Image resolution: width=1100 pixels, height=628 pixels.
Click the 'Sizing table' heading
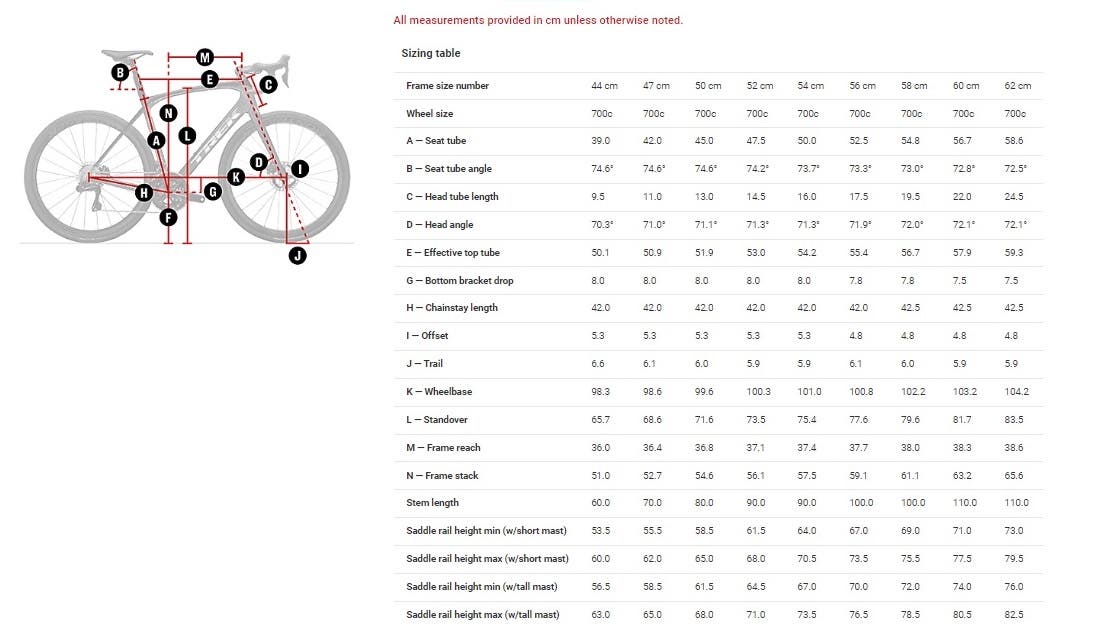(x=430, y=53)
